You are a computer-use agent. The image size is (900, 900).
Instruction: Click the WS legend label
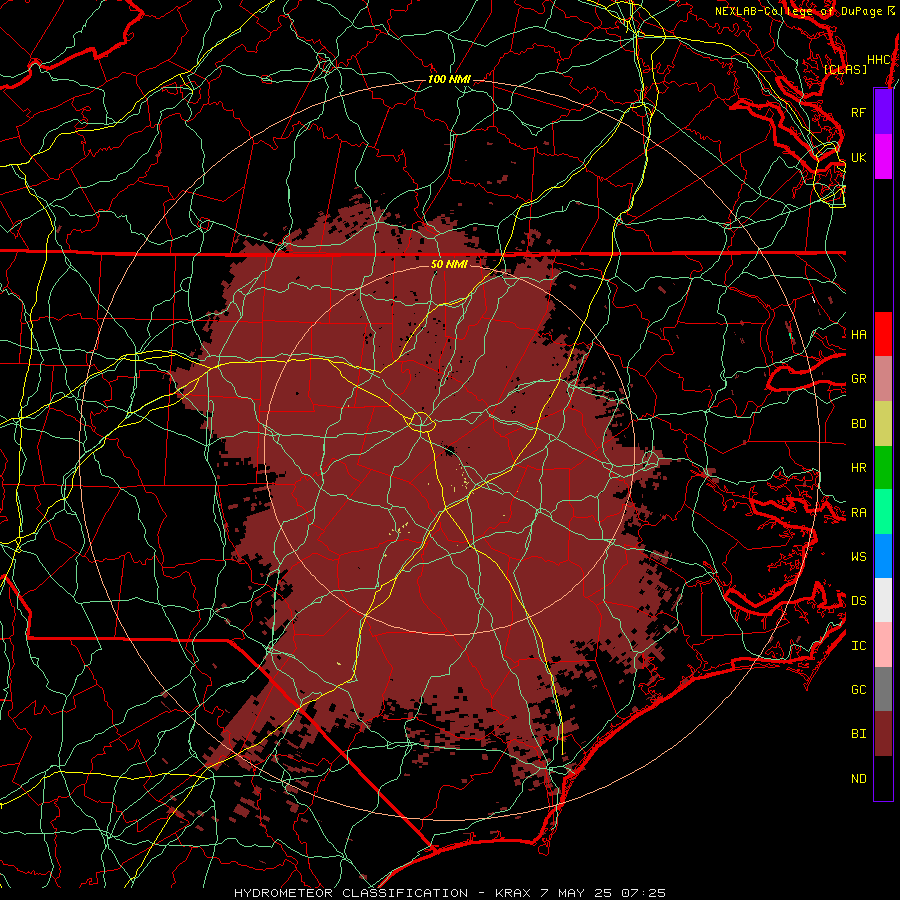pos(858,556)
